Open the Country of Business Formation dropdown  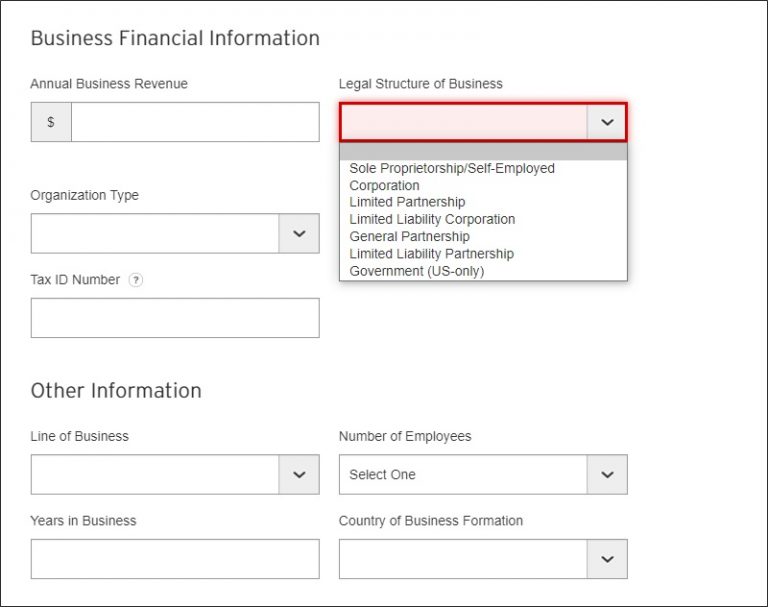tap(606, 559)
